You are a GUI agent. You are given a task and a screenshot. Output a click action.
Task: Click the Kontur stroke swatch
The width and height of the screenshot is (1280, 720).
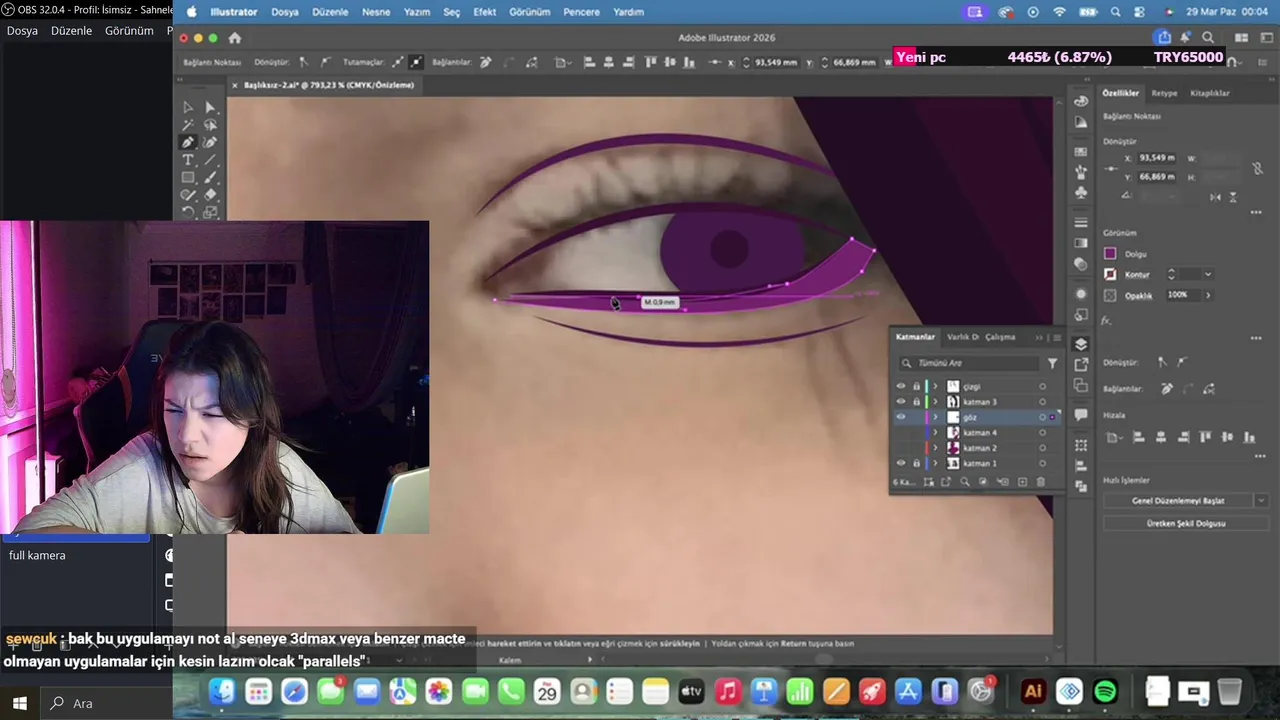1110,274
